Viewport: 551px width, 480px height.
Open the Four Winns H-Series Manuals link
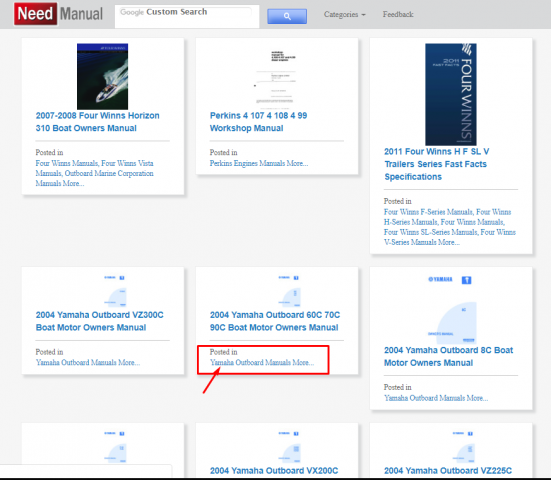pos(447,217)
